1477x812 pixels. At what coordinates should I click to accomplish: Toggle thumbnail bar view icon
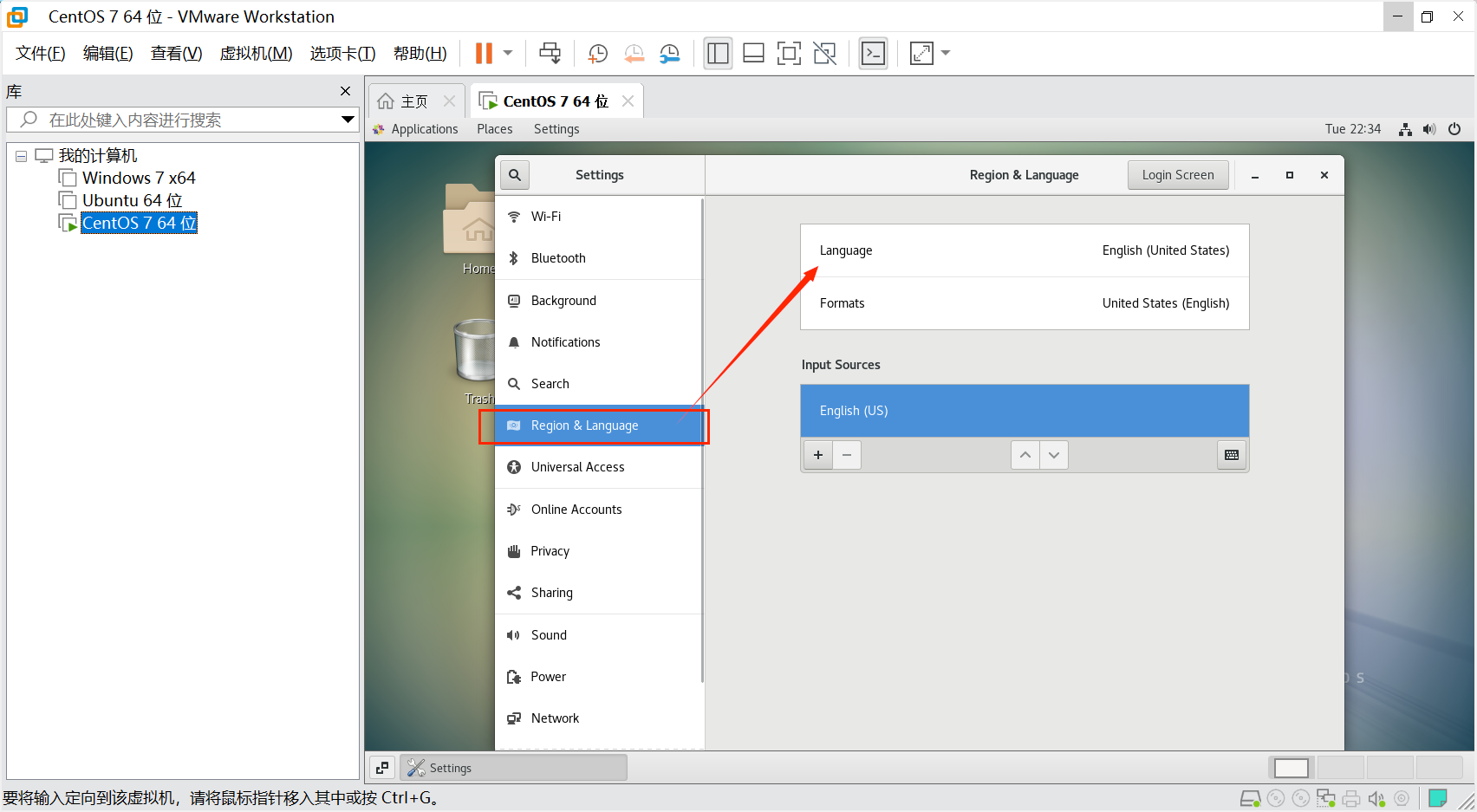click(x=753, y=53)
